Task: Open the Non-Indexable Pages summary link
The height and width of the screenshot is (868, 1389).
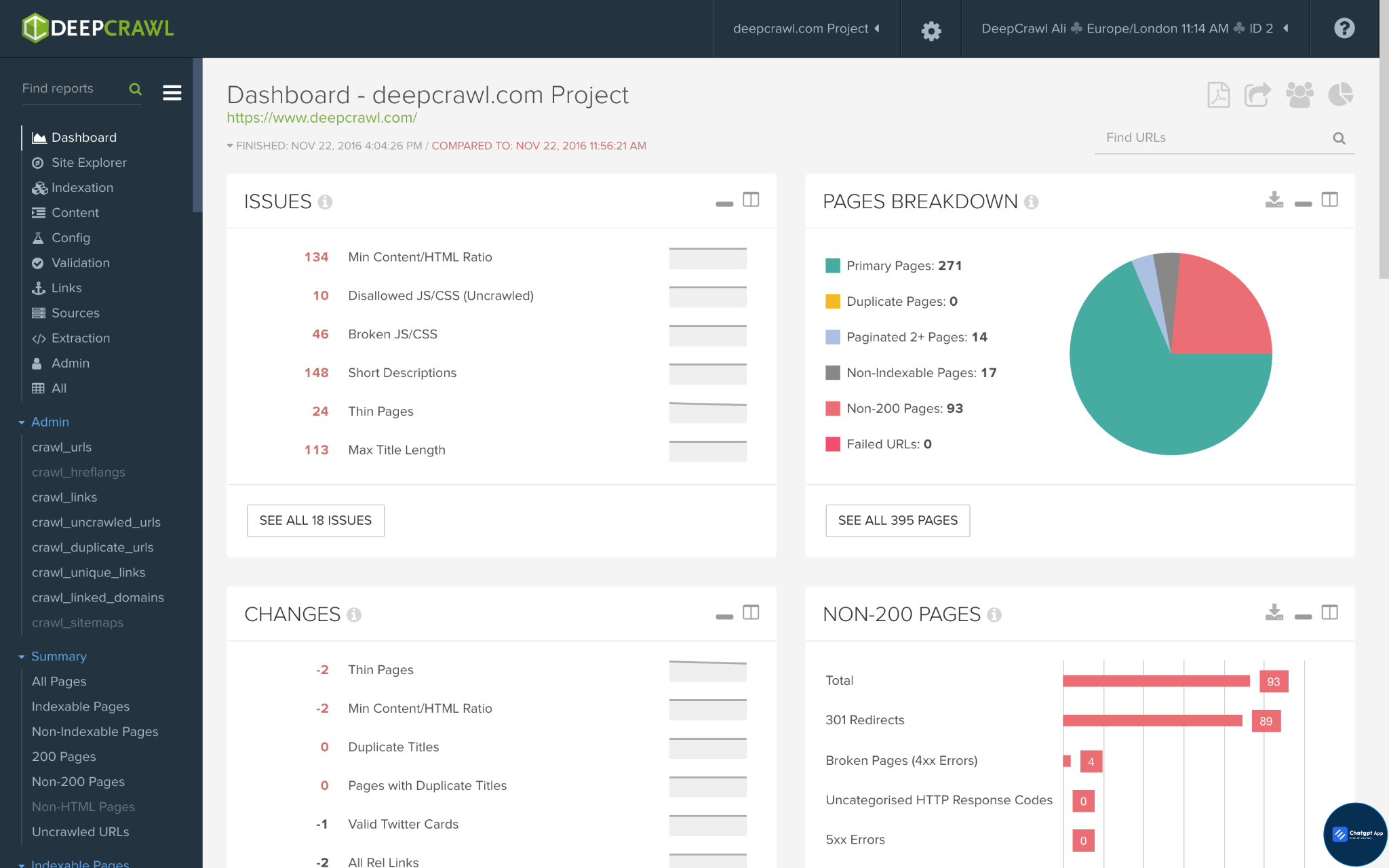Action: pyautogui.click(x=95, y=732)
